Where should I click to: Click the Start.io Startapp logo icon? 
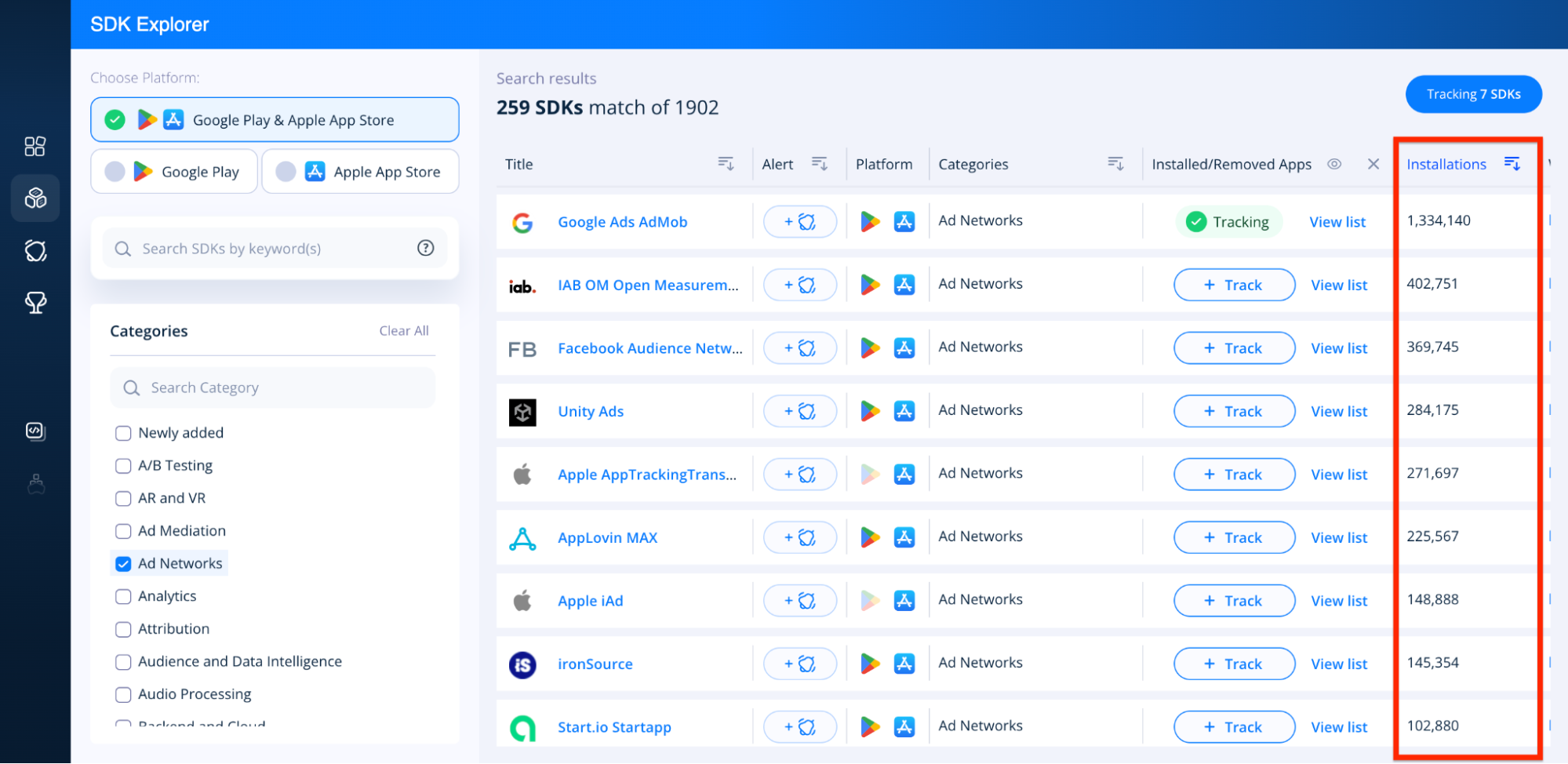click(522, 728)
